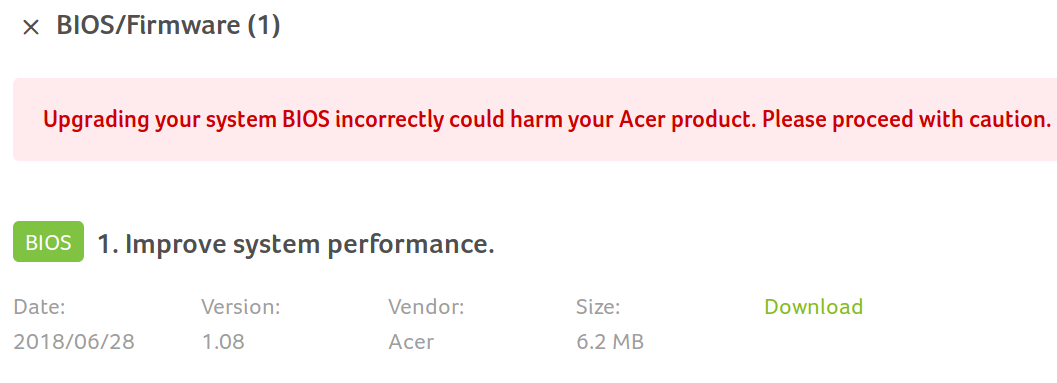Select the file size 6.2 MB
Screen dimensions: 1057x383
pos(610,342)
